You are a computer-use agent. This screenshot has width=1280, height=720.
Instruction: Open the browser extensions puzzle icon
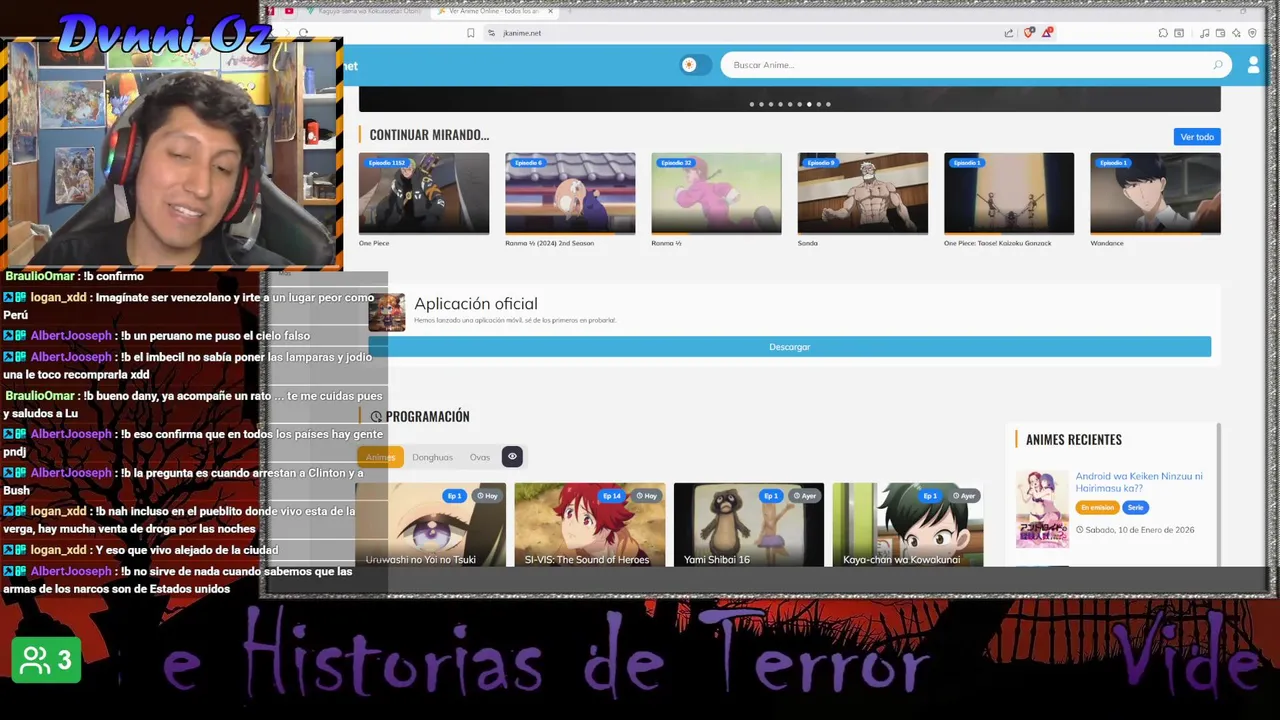click(1163, 33)
